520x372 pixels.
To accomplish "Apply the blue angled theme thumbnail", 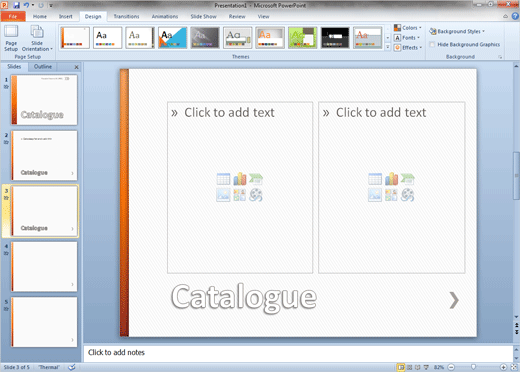I will coord(172,38).
